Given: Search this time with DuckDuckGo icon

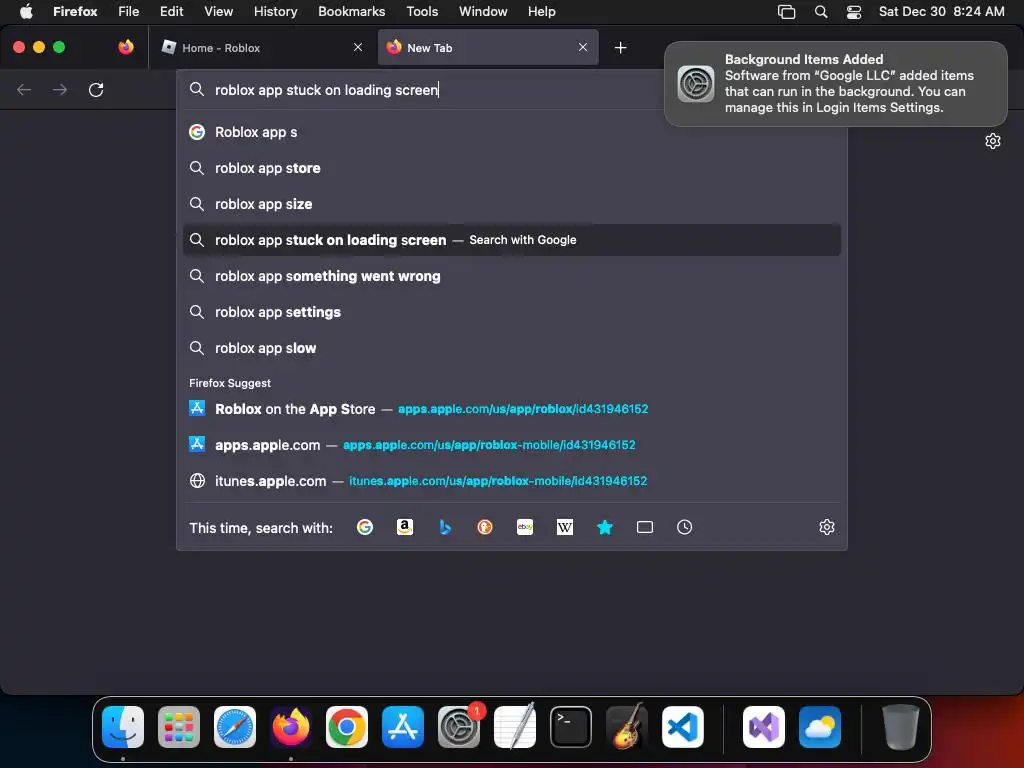Looking at the screenshot, I should (x=485, y=527).
